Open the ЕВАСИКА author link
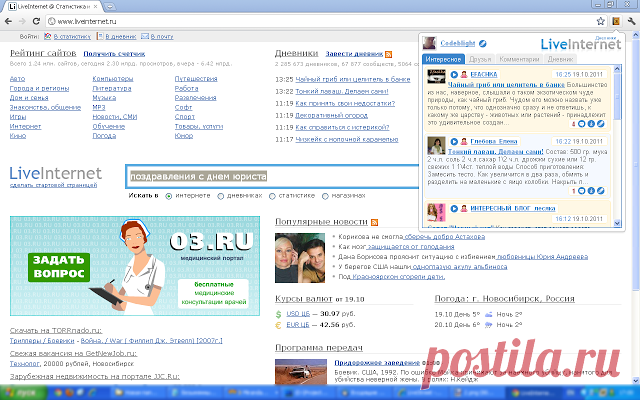 [x=484, y=74]
